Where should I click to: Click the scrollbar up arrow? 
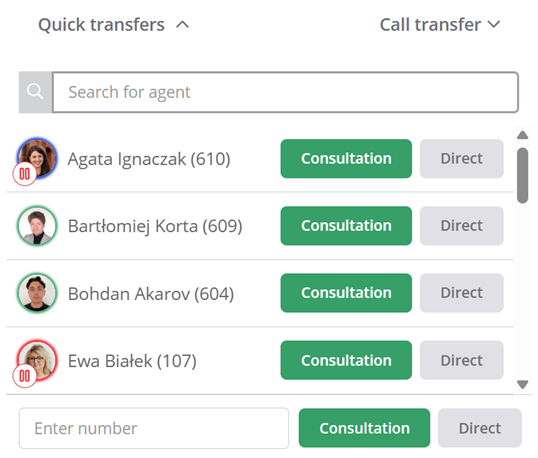pos(523,135)
